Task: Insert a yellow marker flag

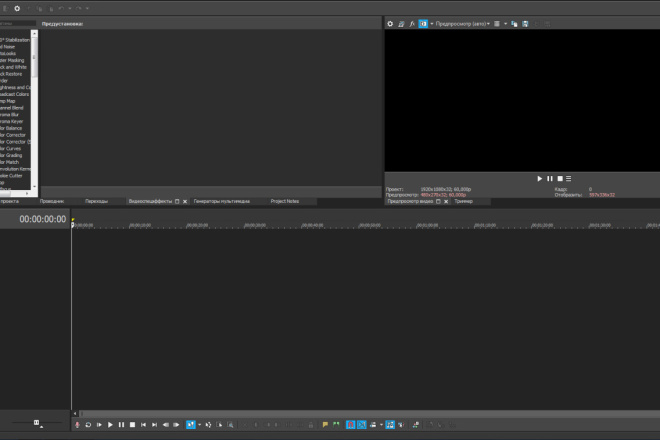Action: (325, 425)
